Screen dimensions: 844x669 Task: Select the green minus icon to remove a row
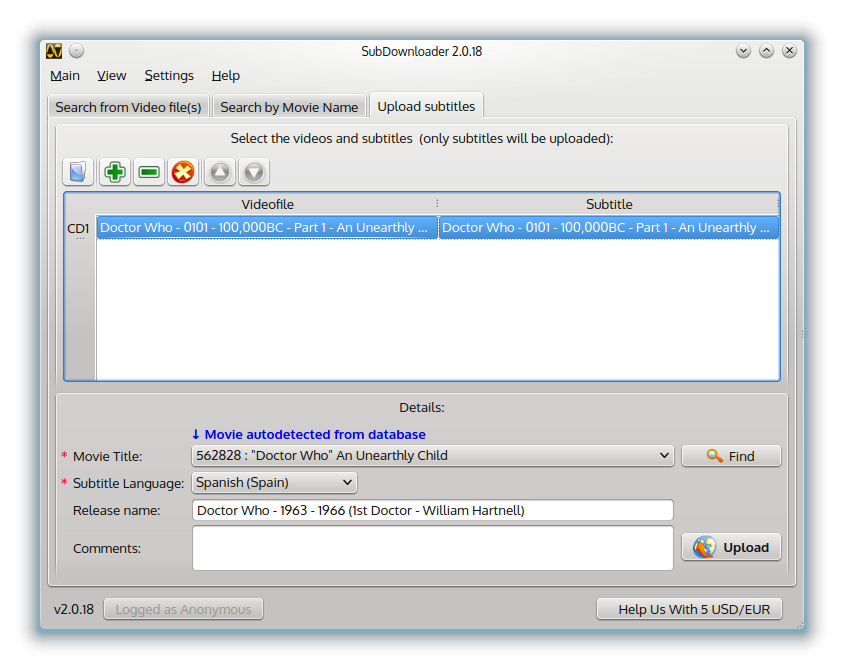pos(148,171)
